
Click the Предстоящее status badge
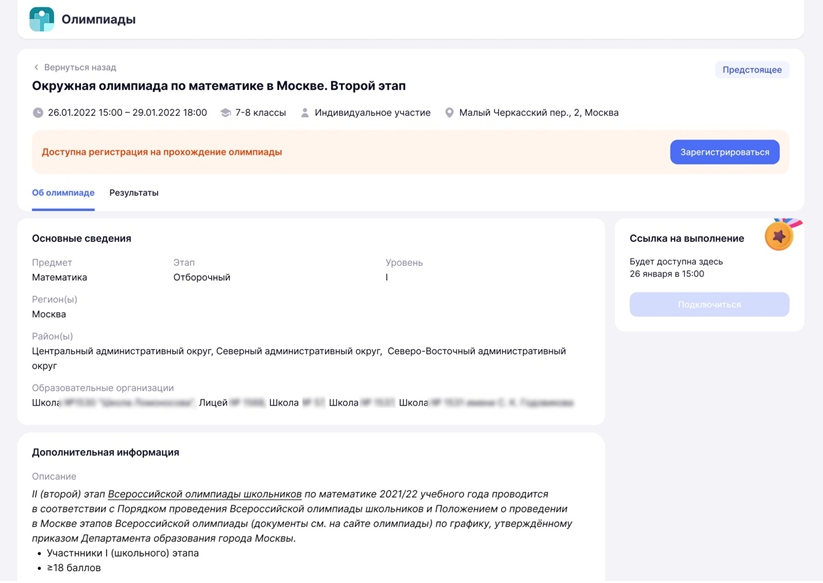point(752,70)
